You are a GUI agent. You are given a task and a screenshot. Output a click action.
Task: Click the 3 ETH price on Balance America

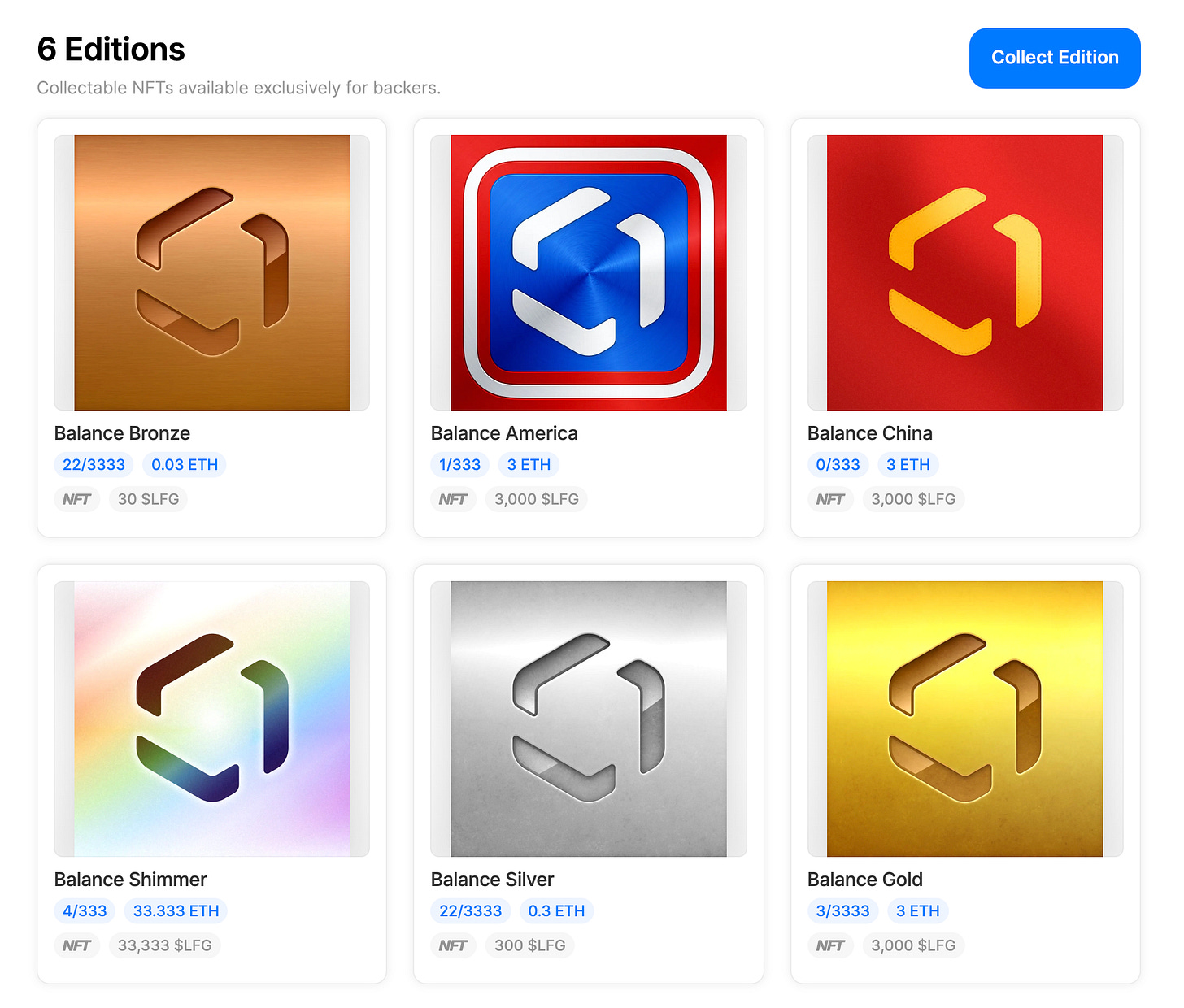pos(529,465)
